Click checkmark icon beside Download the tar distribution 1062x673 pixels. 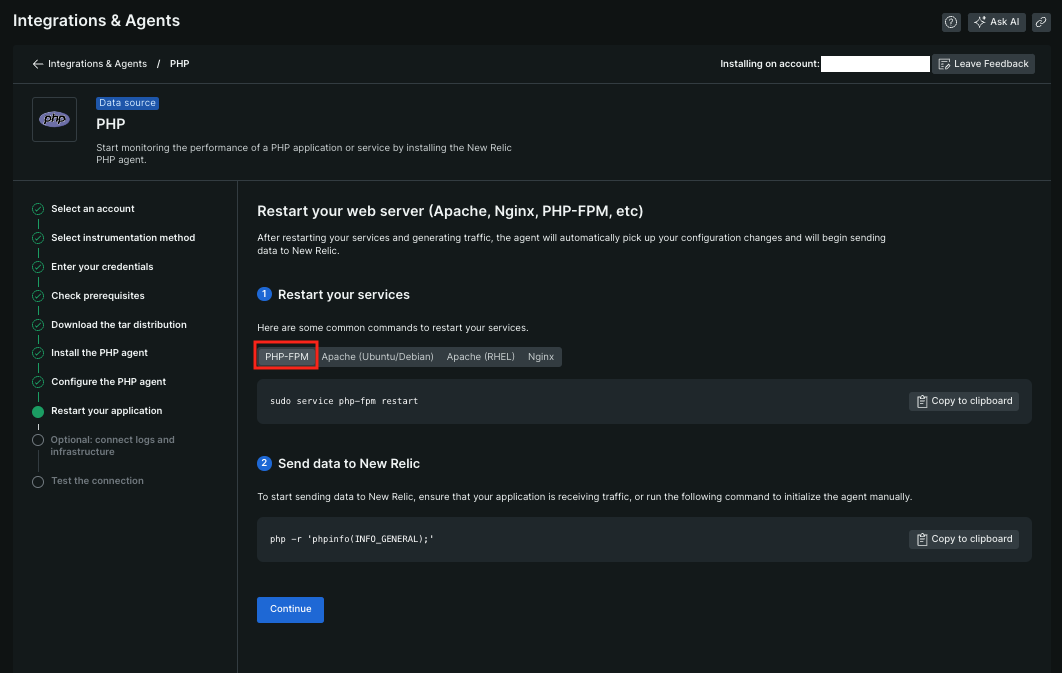tap(38, 325)
